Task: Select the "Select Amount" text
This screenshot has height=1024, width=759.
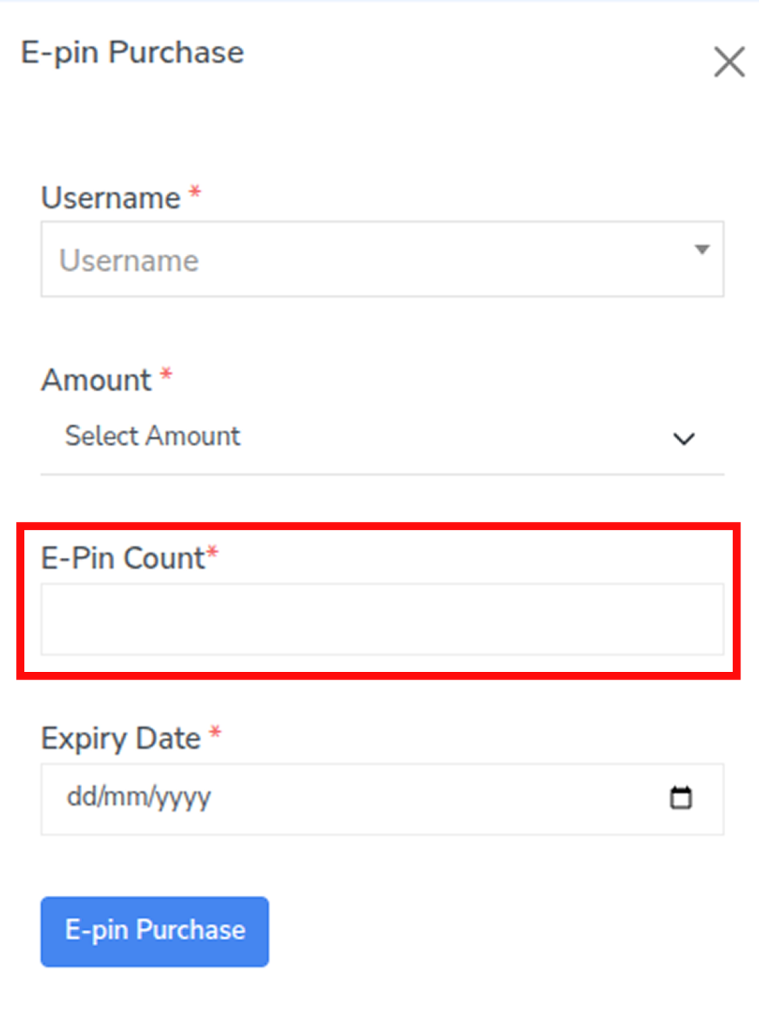Action: (x=153, y=436)
